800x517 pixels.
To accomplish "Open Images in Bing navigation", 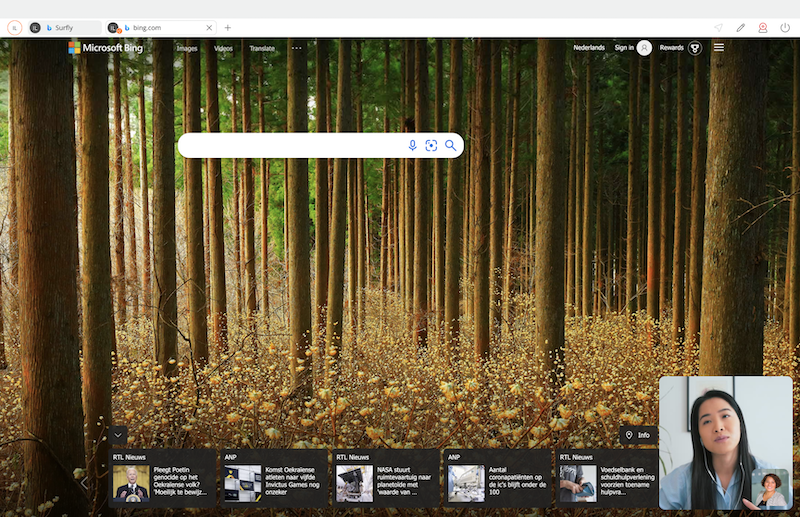I will pos(187,48).
